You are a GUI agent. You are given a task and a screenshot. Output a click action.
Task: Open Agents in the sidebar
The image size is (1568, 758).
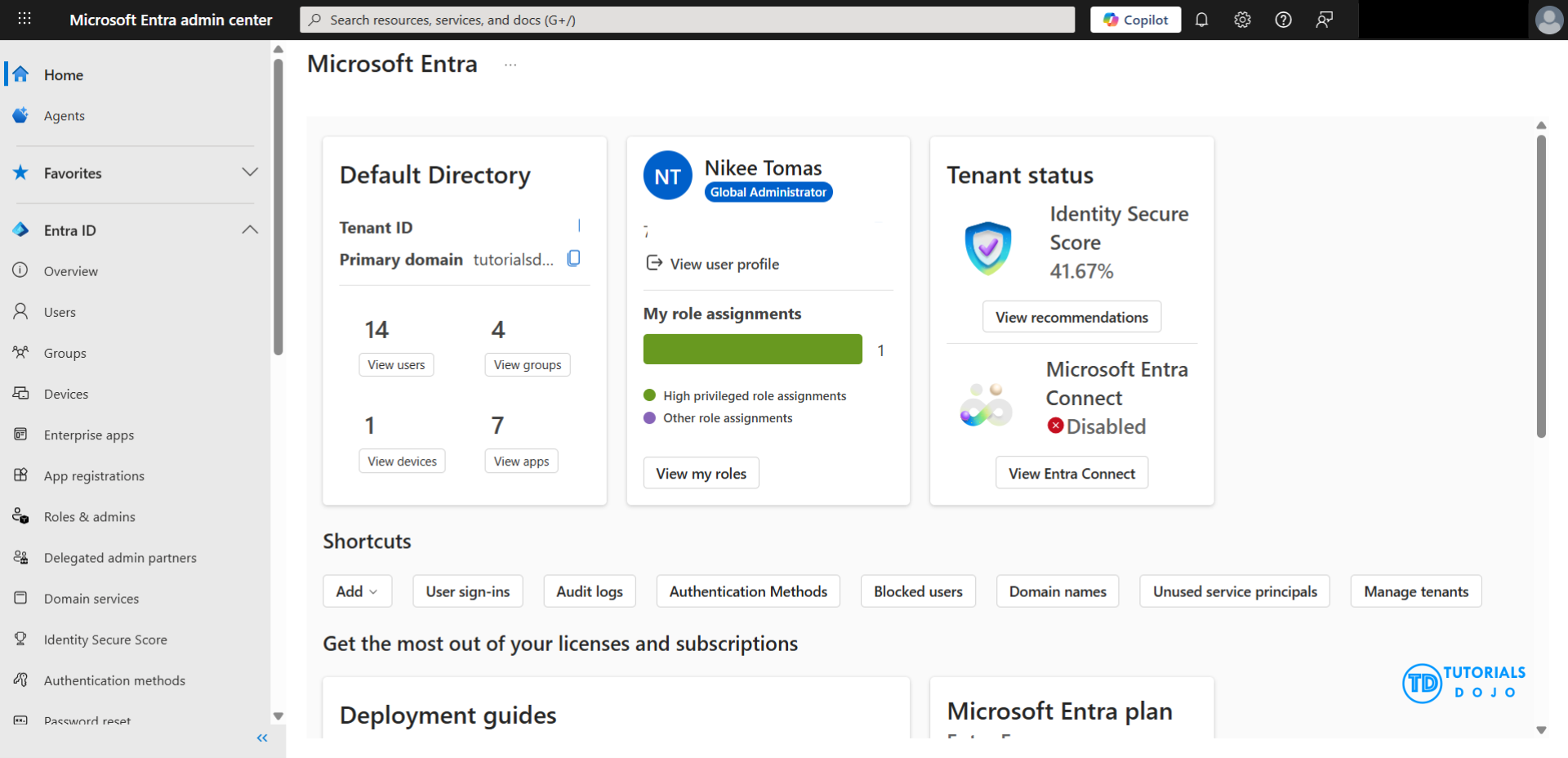point(64,116)
